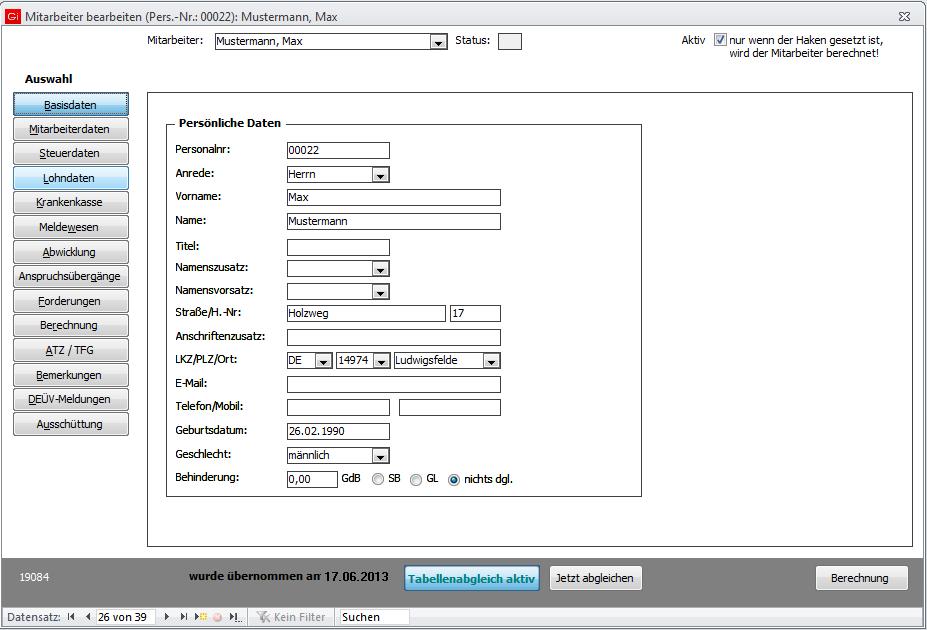Switch to the Steuerdaten section

71,154
